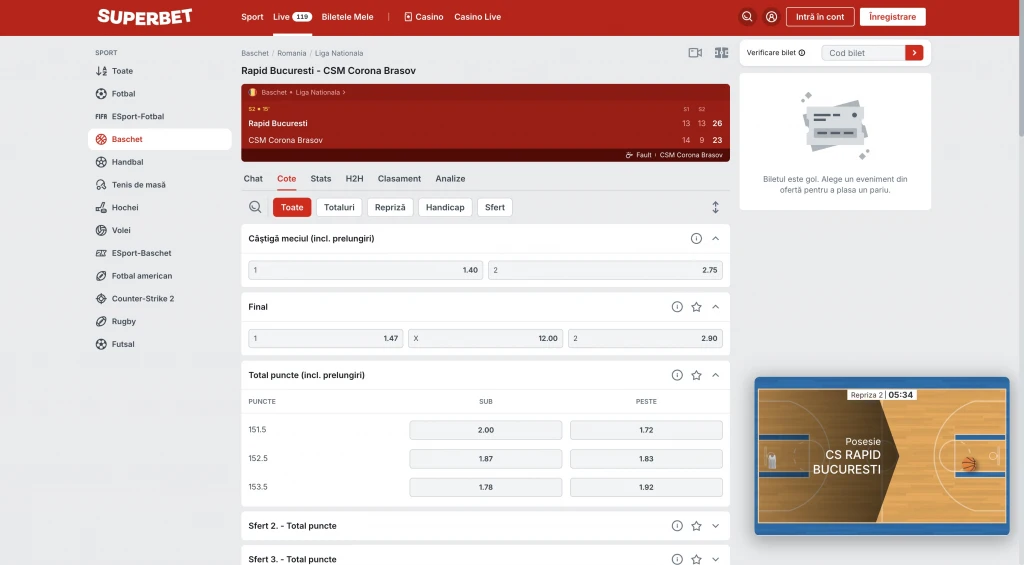Favorite the Final market with star
The image size is (1024, 565).
(696, 307)
